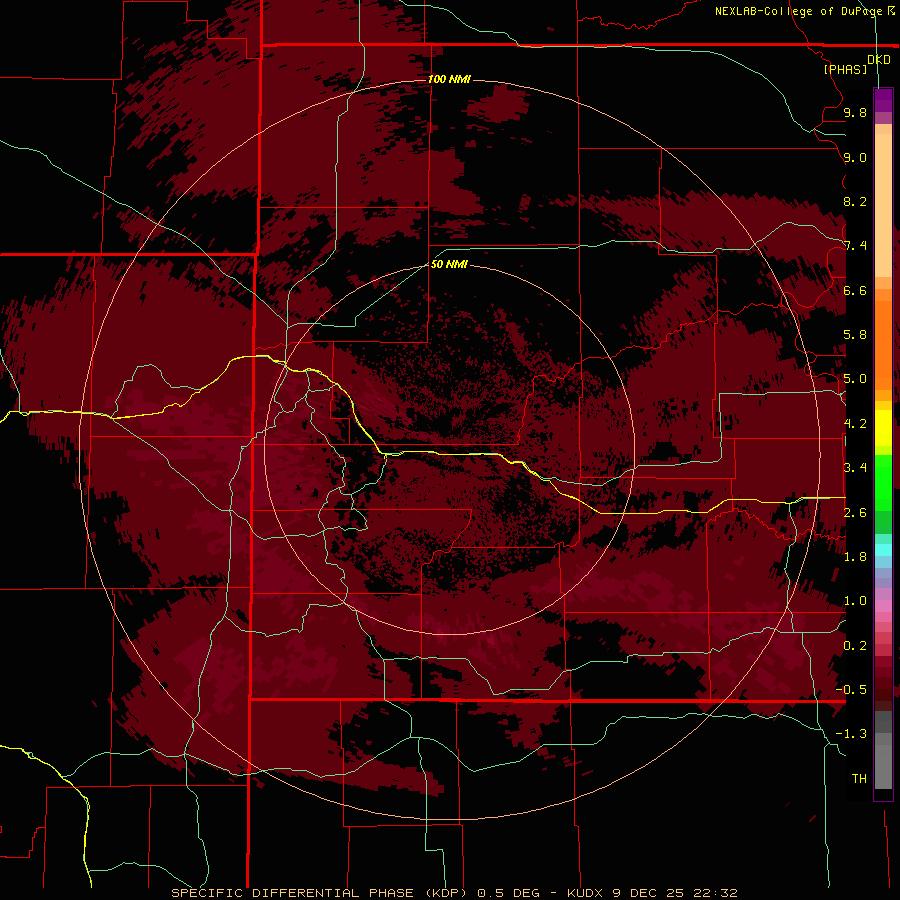
Task: Click the 9.8 value on the scale
Action: 855,112
